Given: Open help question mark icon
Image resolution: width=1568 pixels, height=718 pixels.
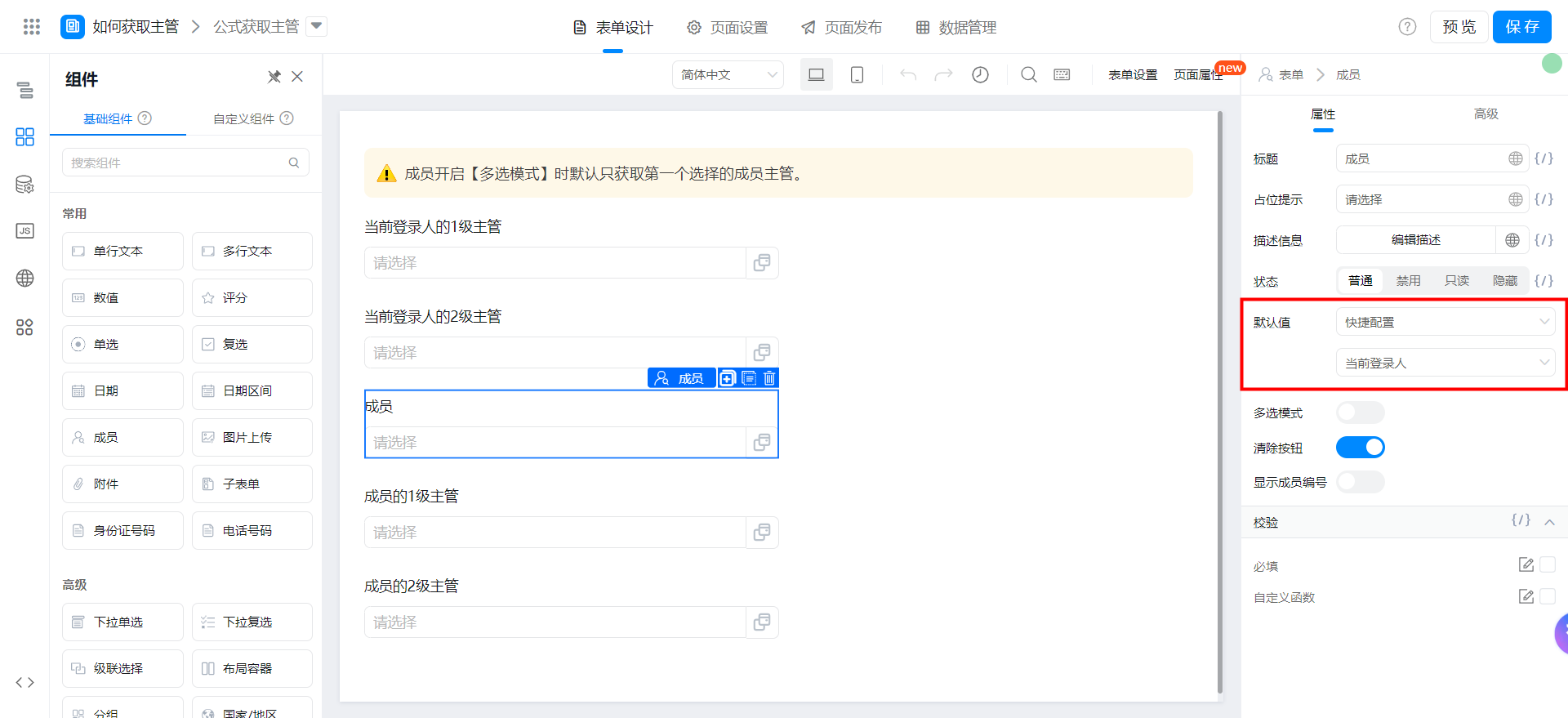Looking at the screenshot, I should pyautogui.click(x=1407, y=27).
